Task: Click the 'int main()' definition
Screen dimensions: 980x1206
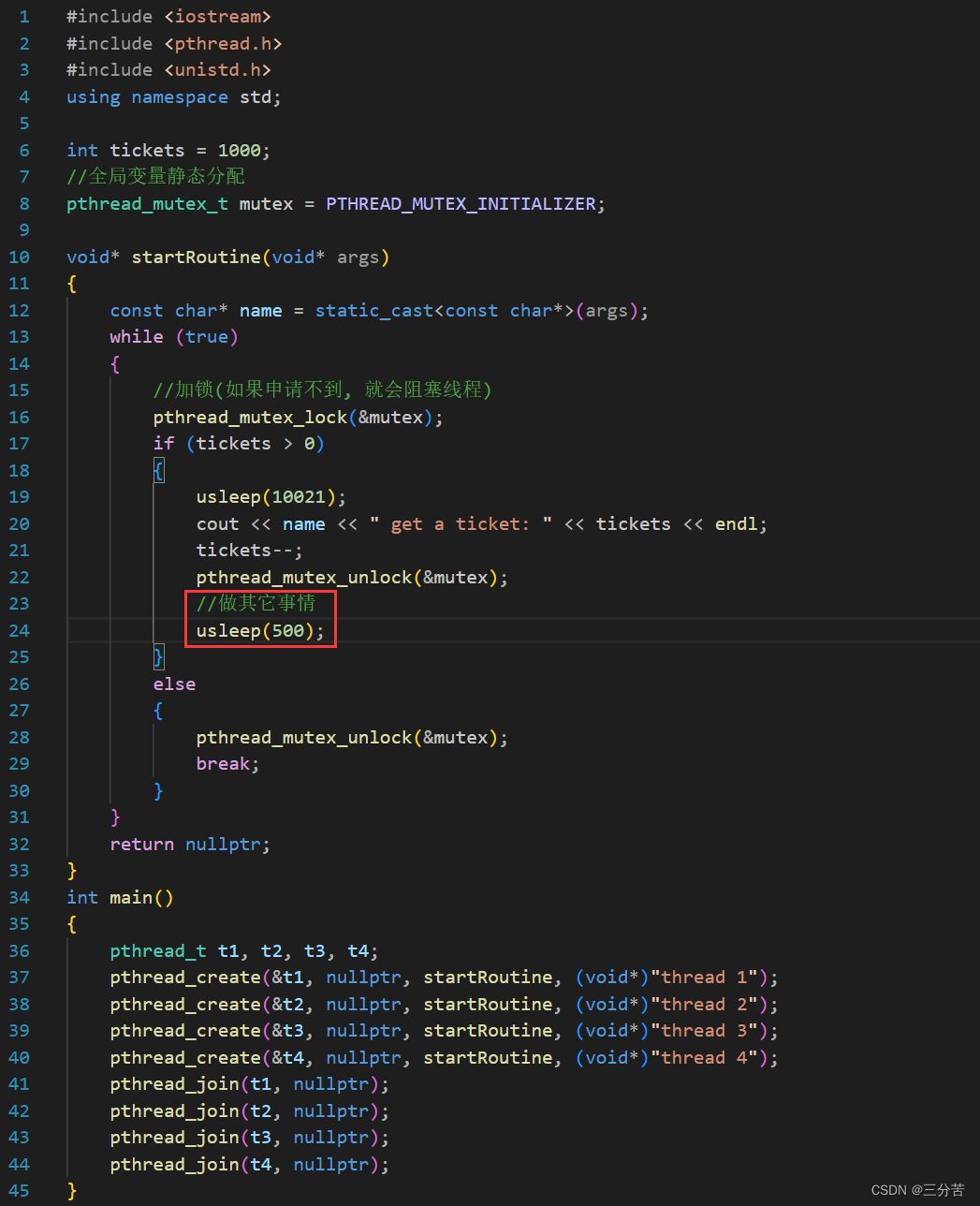Action: (x=120, y=897)
